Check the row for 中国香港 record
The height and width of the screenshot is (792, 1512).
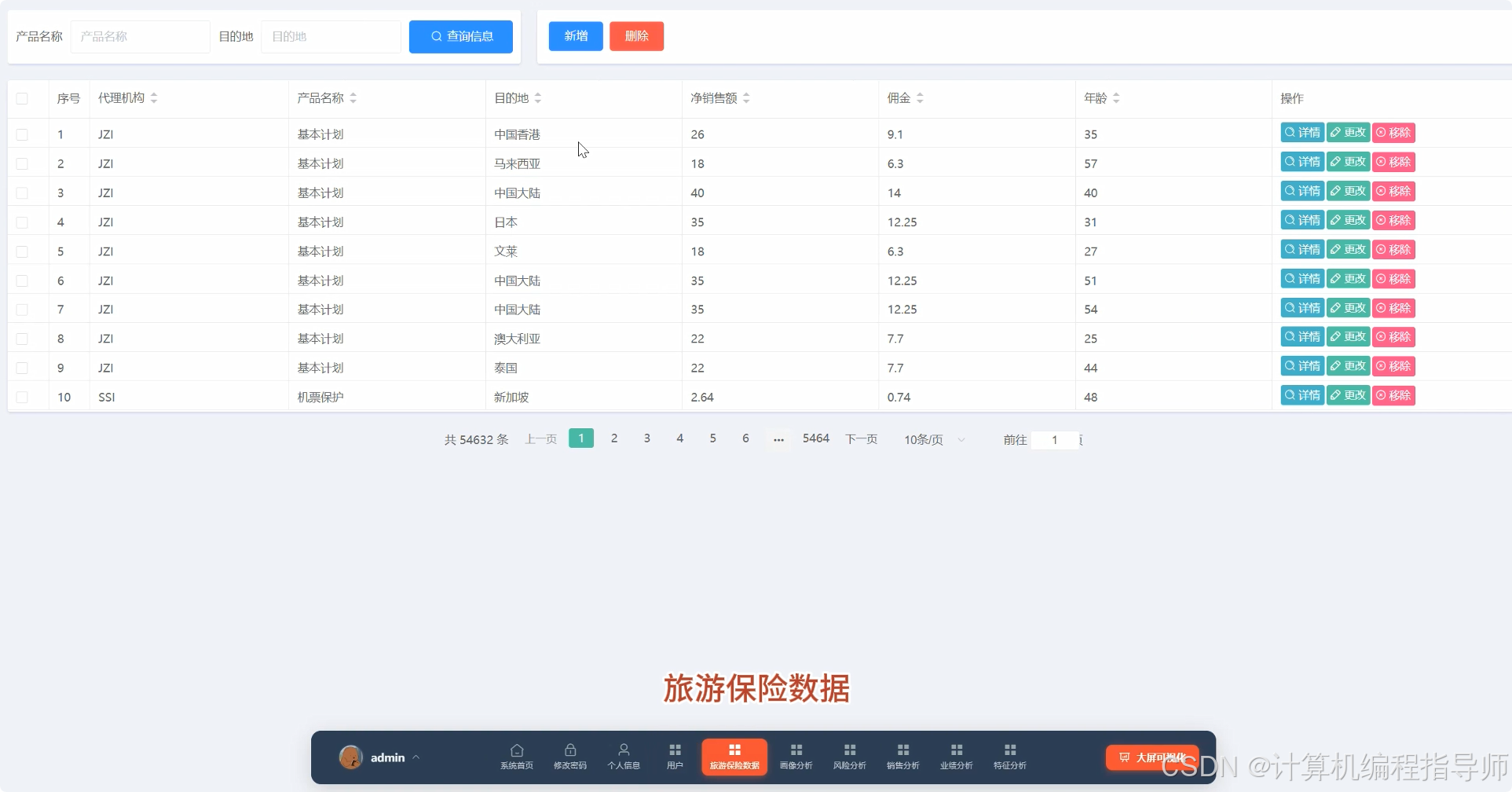22,134
